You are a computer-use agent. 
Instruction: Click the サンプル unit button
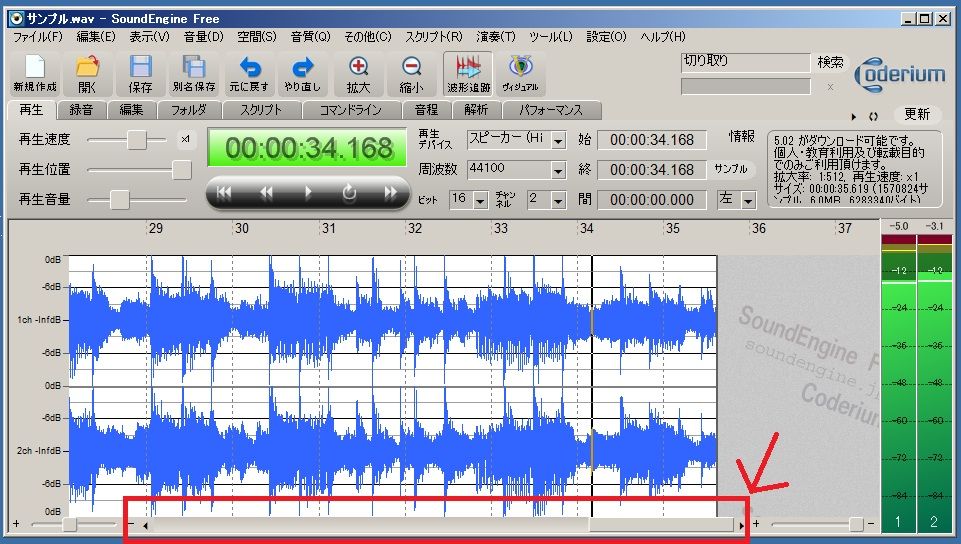click(x=731, y=169)
